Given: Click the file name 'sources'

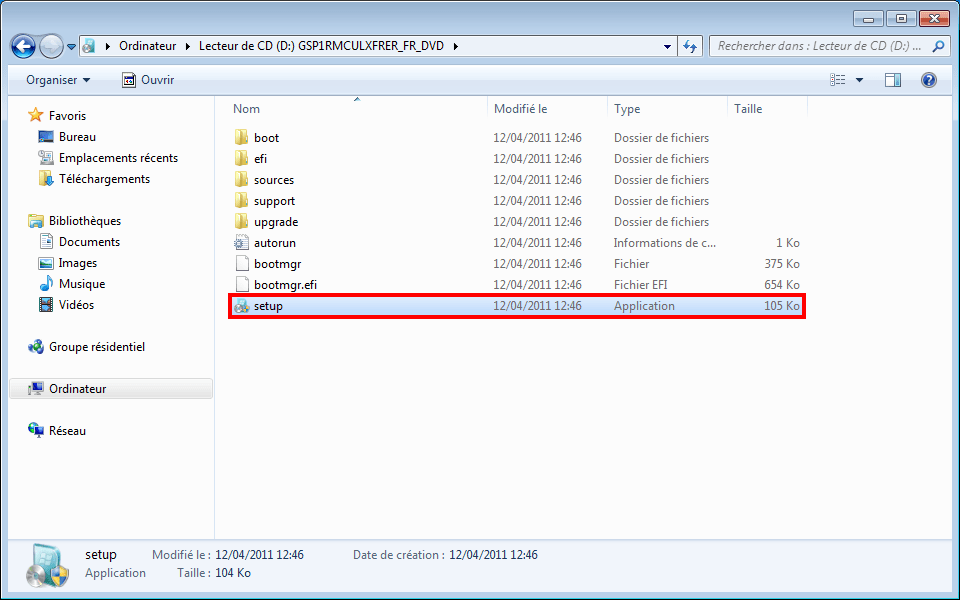Looking at the screenshot, I should (x=274, y=180).
